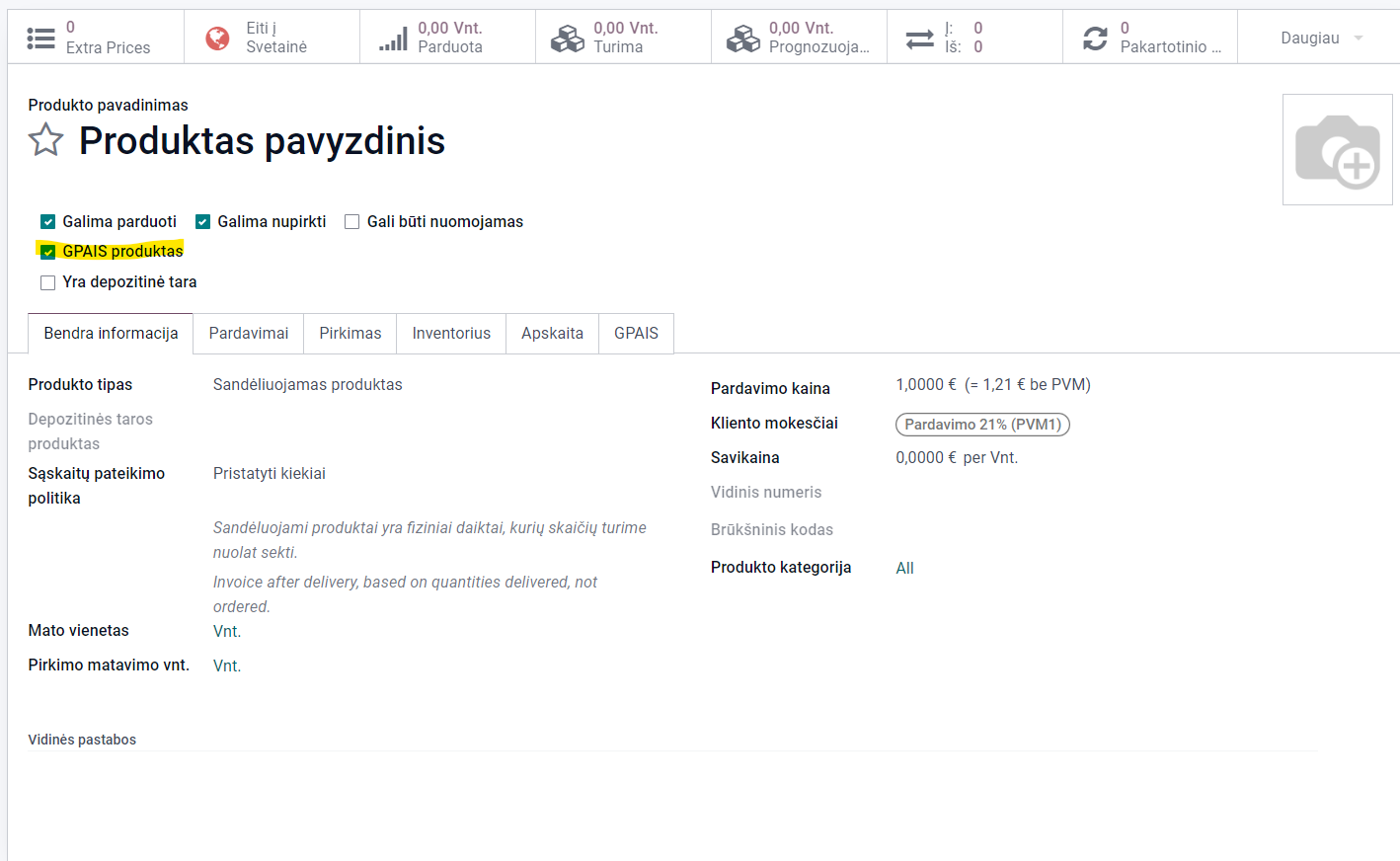1400x861 pixels.
Task: Click the globe icon for Eiti į Svetainę
Action: pos(217,38)
